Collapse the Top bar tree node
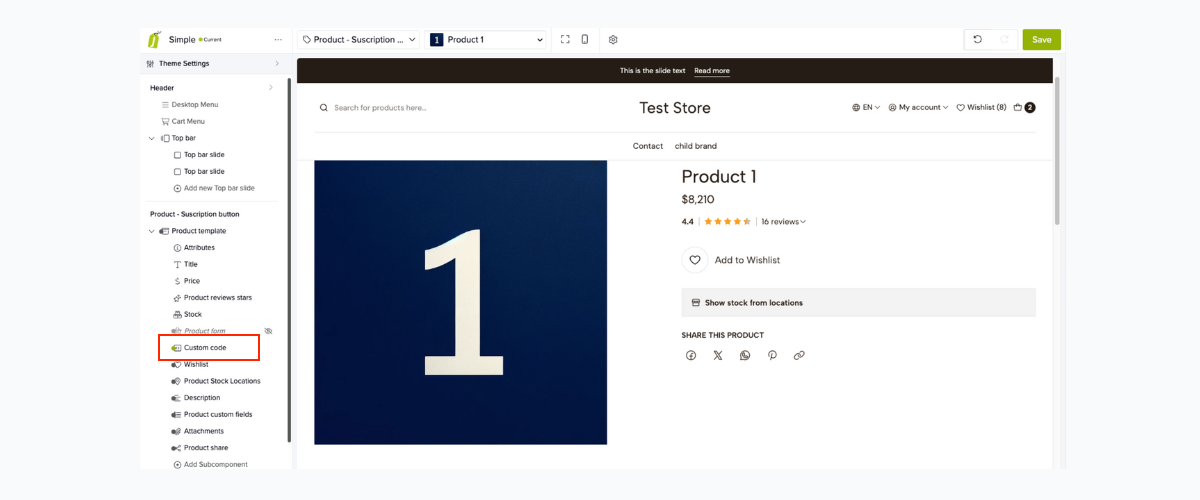Viewport: 1200px width, 500px height. tap(152, 138)
